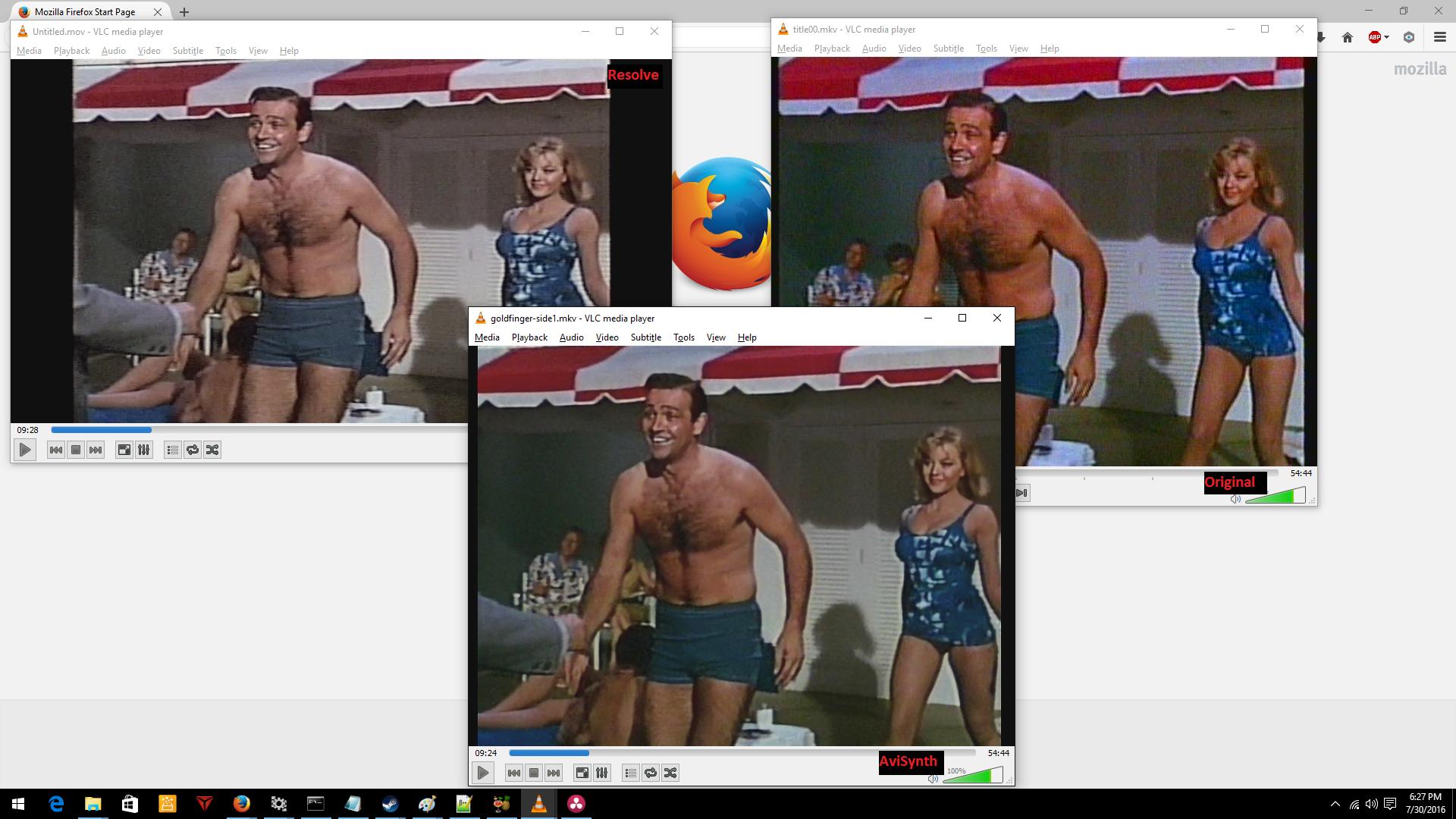Click VLC cone icon in taskbar
The height and width of the screenshot is (819, 1456).
pyautogui.click(x=538, y=804)
